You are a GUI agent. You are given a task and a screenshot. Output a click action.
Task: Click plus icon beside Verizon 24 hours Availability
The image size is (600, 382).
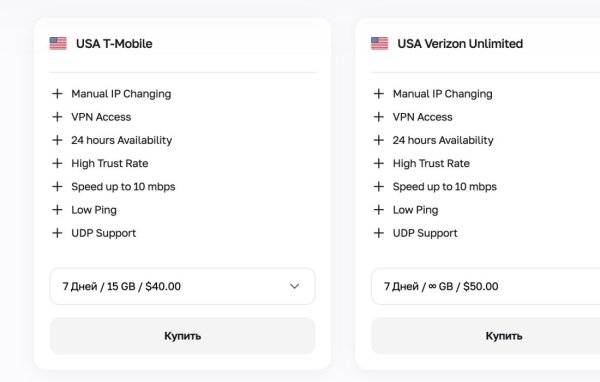click(378, 140)
